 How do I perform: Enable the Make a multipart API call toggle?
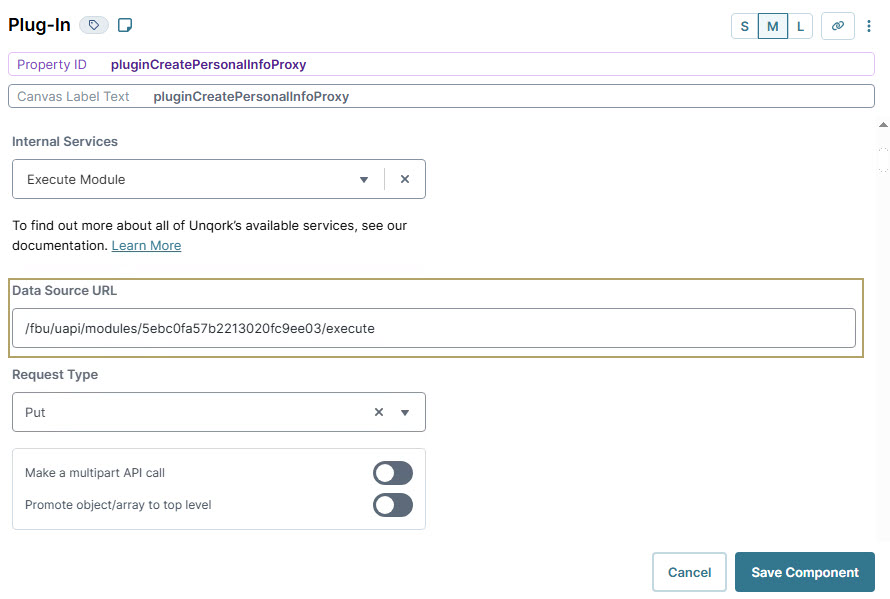393,472
